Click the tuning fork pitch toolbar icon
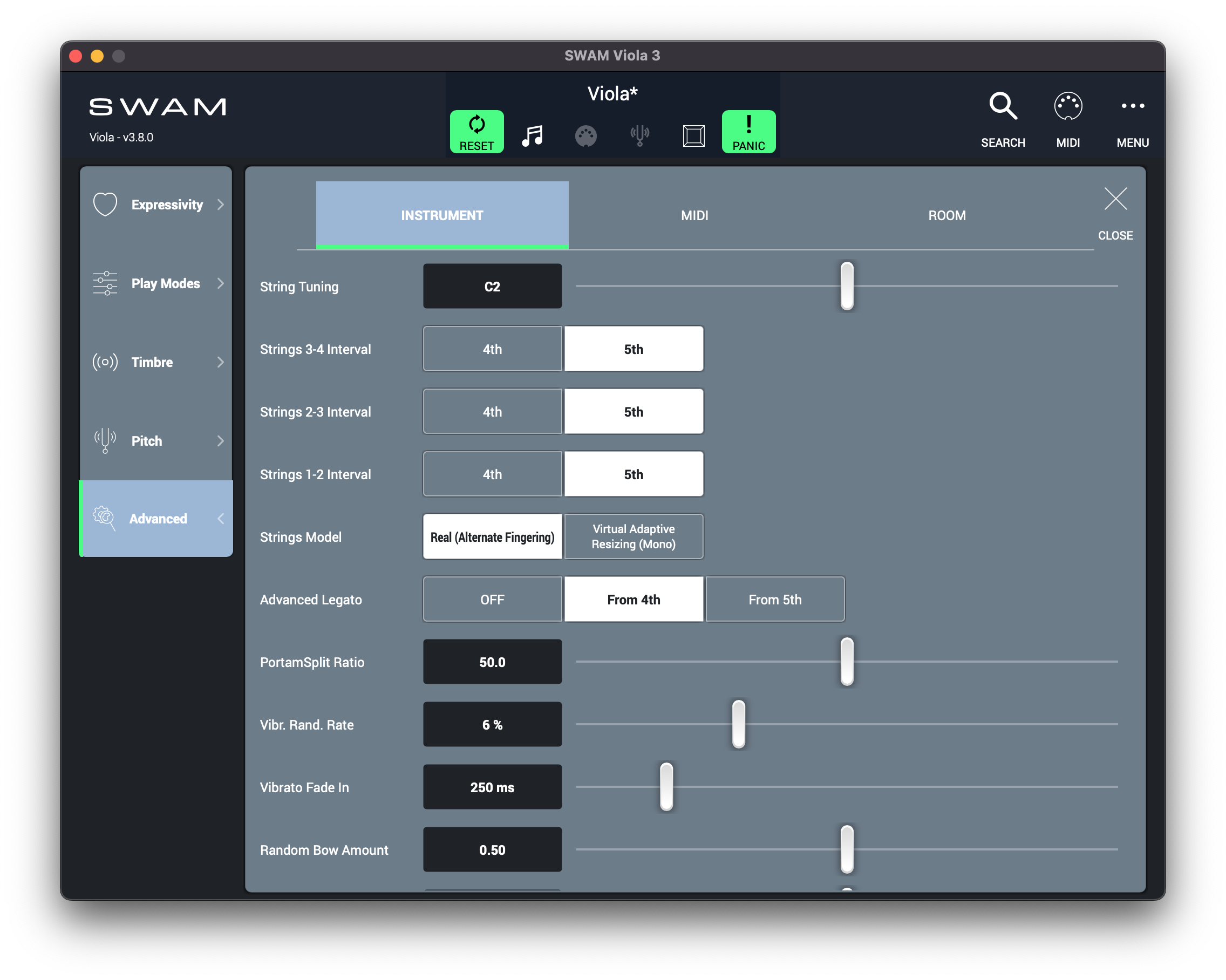Screen dimensions: 1226x980 click(640, 136)
